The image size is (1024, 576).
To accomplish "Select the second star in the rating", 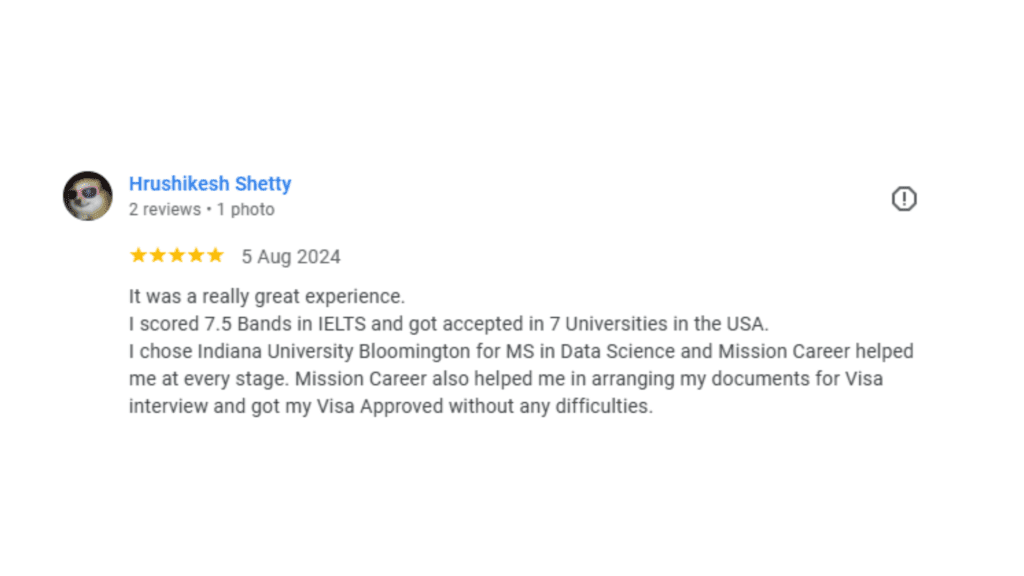I will (156, 255).
